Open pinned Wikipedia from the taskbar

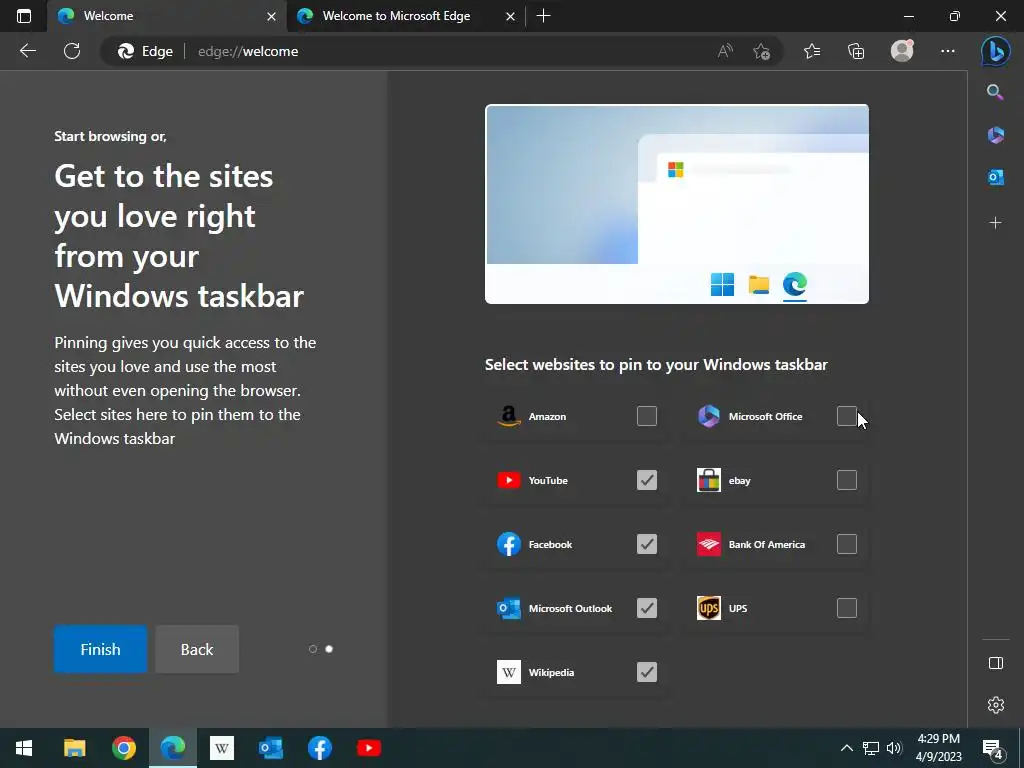(x=221, y=748)
